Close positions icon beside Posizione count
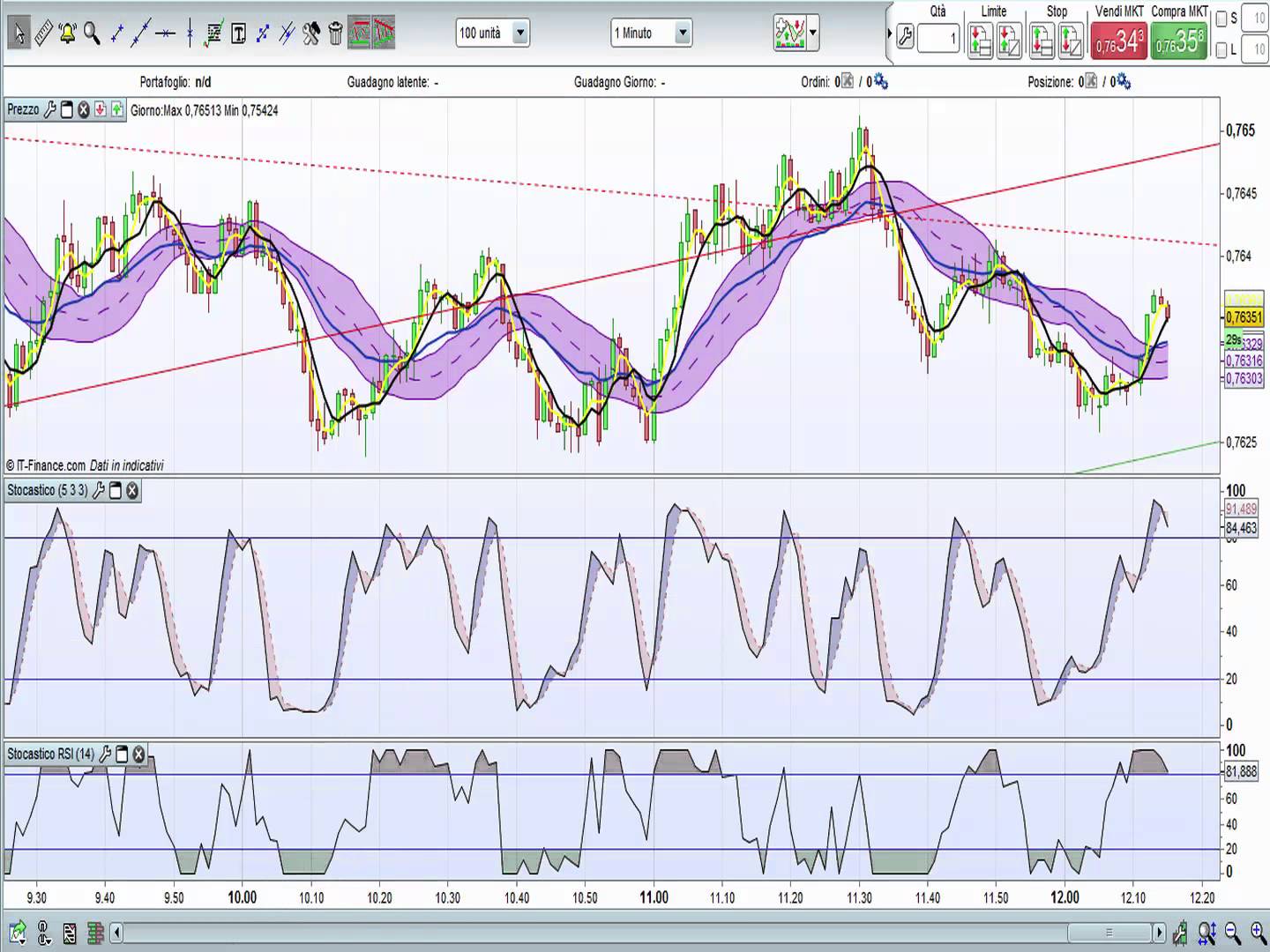Viewport: 1270px width, 952px height. coord(1091,82)
